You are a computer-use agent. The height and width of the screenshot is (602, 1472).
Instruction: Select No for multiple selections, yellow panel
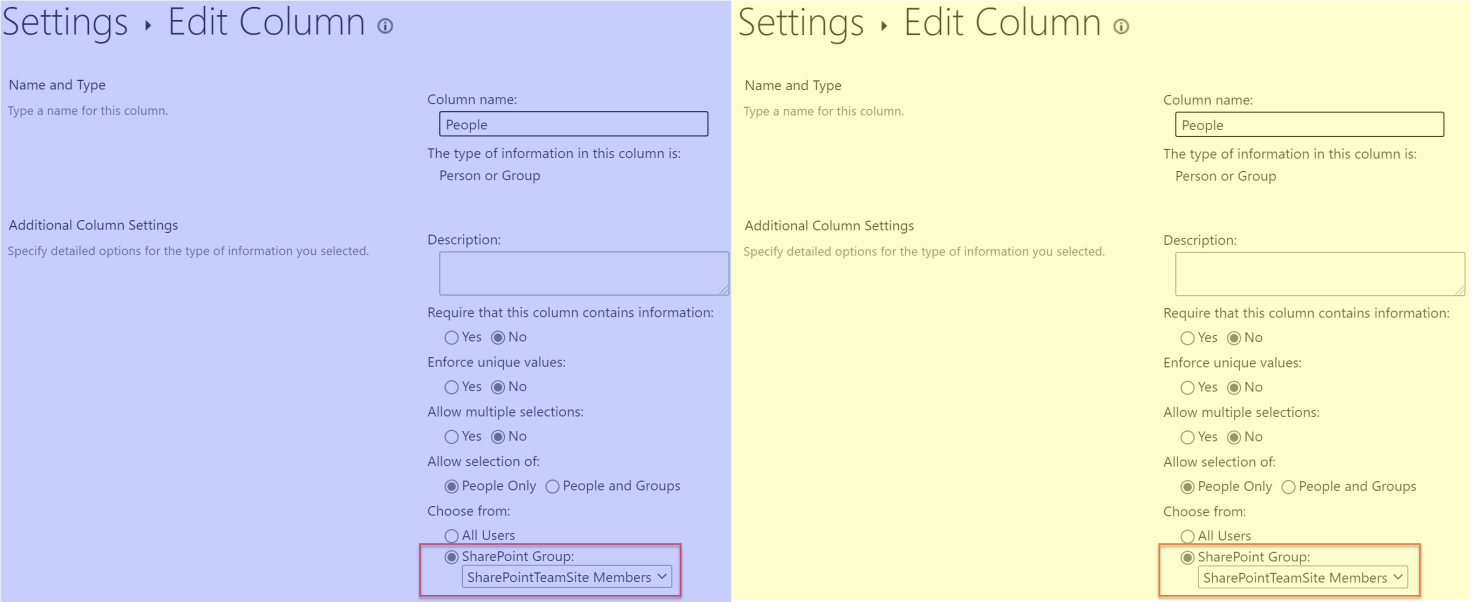click(1234, 437)
